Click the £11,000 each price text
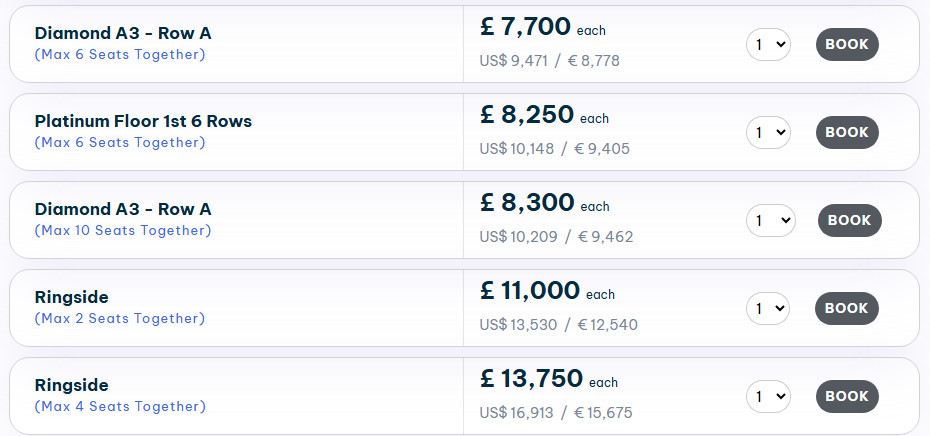The image size is (930, 436). click(x=546, y=292)
